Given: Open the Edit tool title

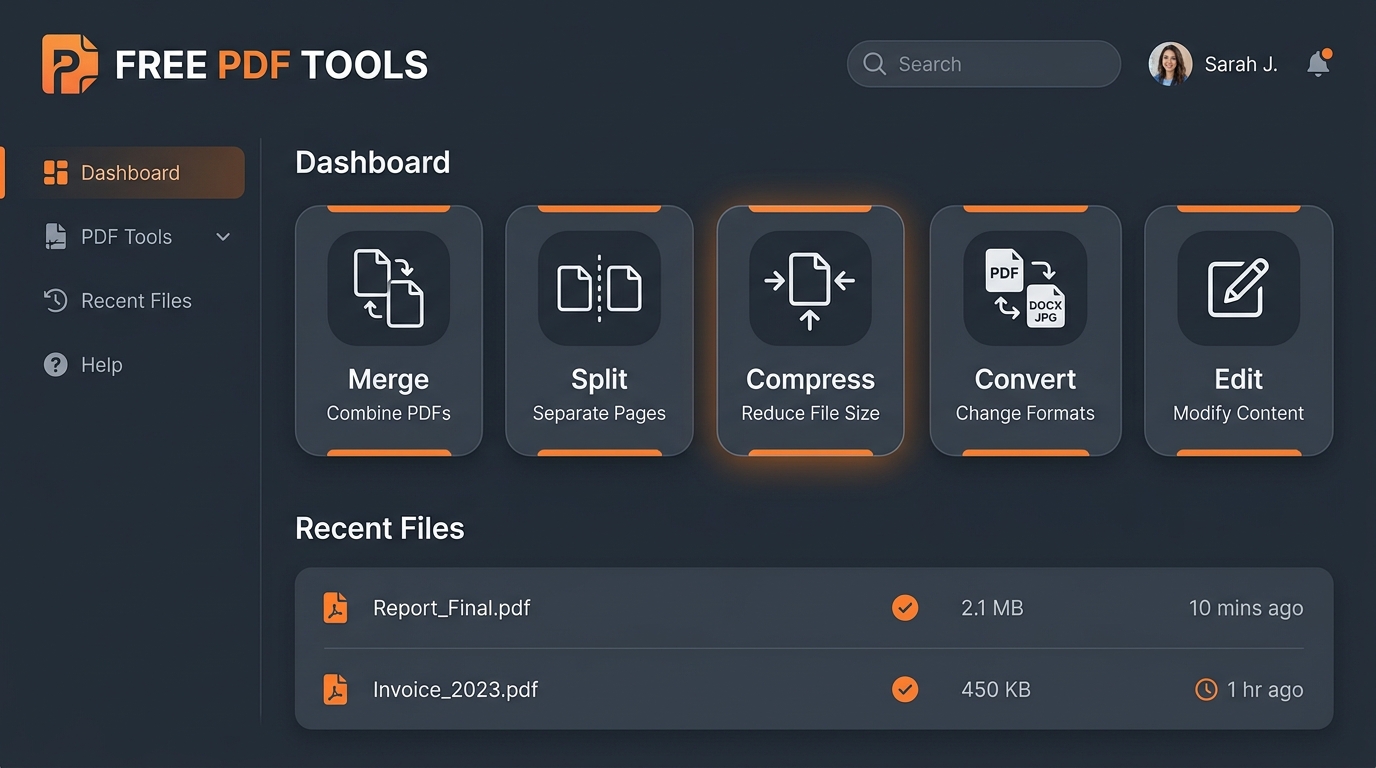Looking at the screenshot, I should [1238, 380].
